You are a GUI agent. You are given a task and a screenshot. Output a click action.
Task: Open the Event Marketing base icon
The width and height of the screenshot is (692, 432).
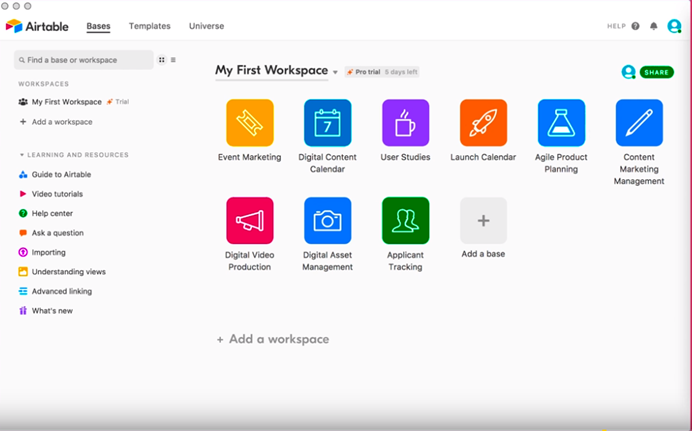pos(250,123)
